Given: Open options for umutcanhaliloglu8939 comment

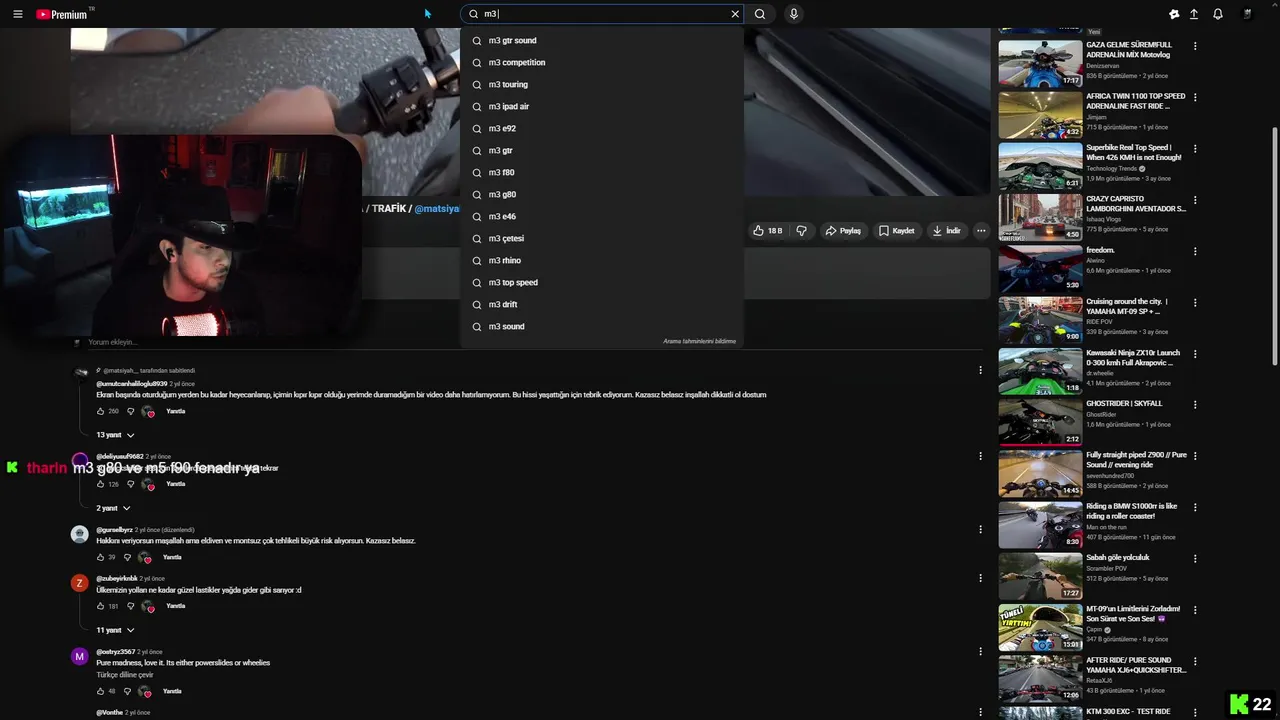Looking at the screenshot, I should pos(980,370).
